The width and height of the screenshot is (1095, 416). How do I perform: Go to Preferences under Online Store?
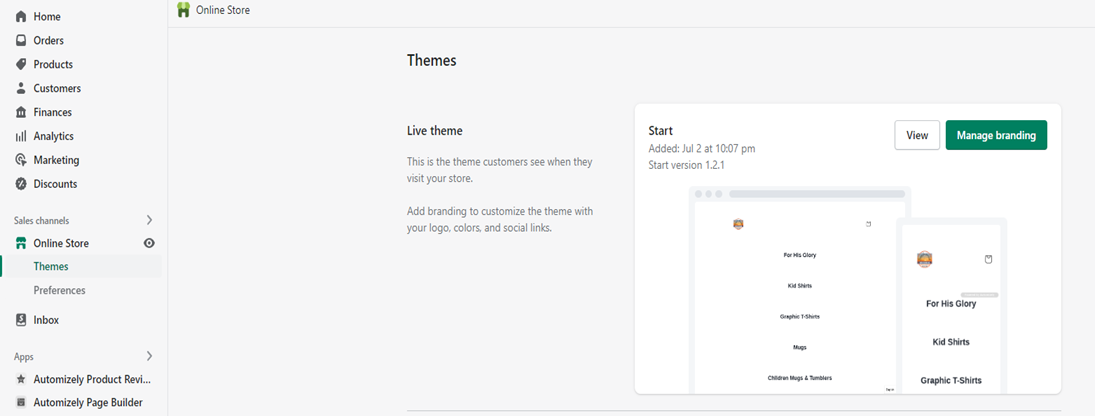[x=59, y=291]
